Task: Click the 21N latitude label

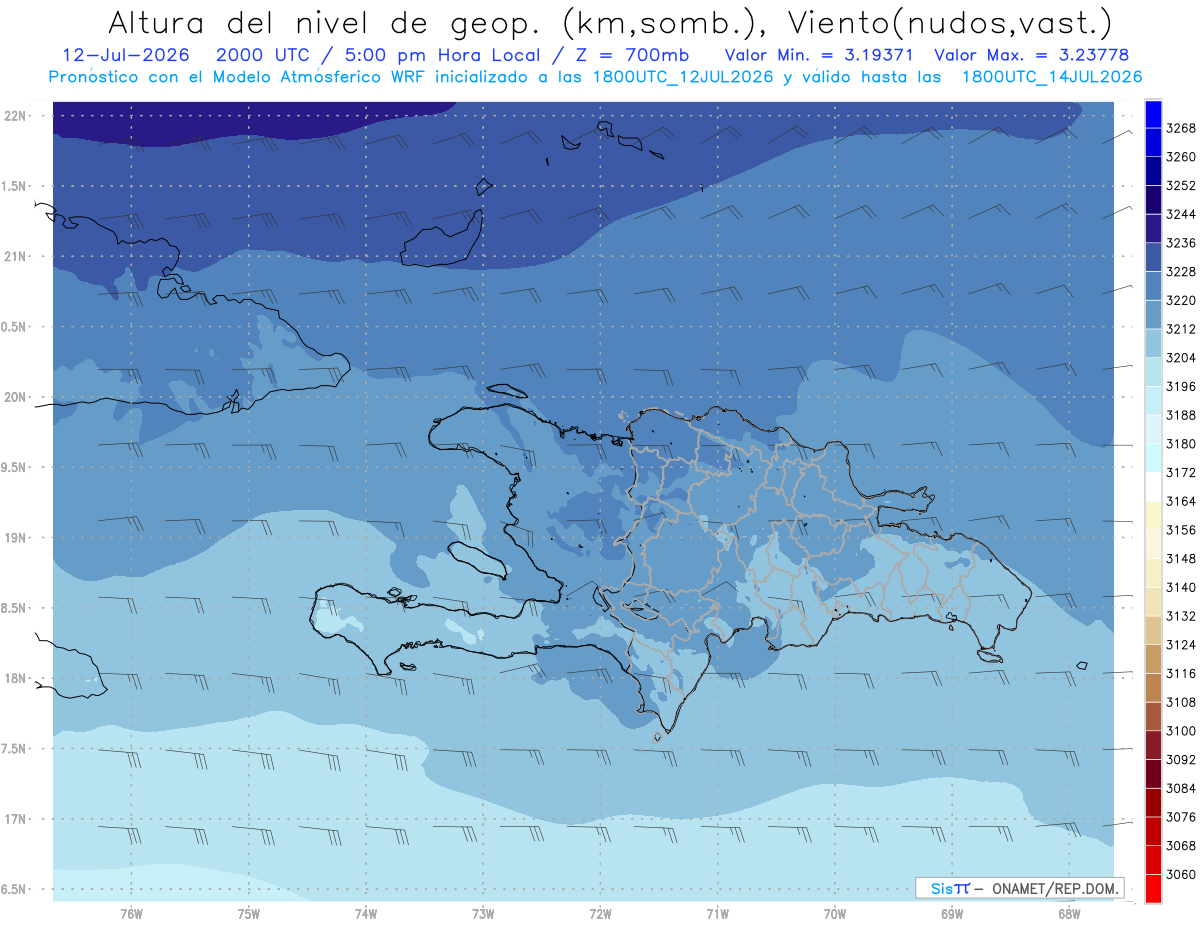Action: (15, 256)
